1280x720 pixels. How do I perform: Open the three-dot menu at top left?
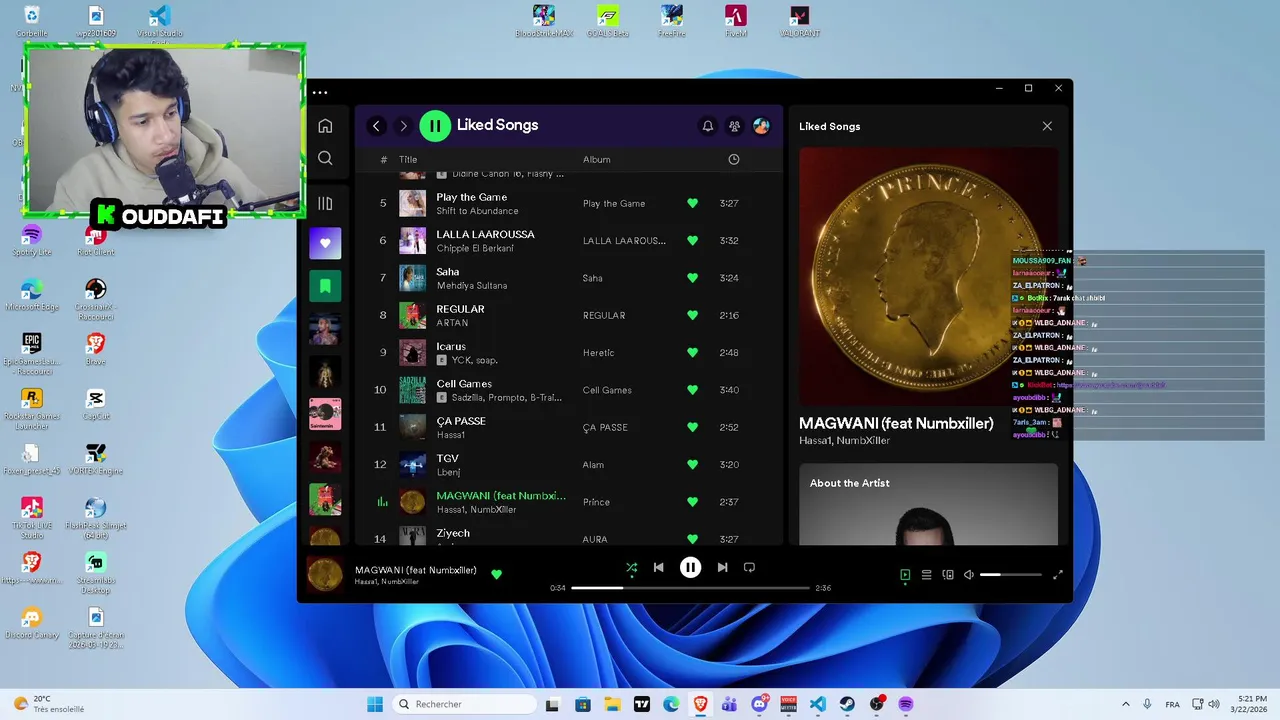click(x=320, y=93)
